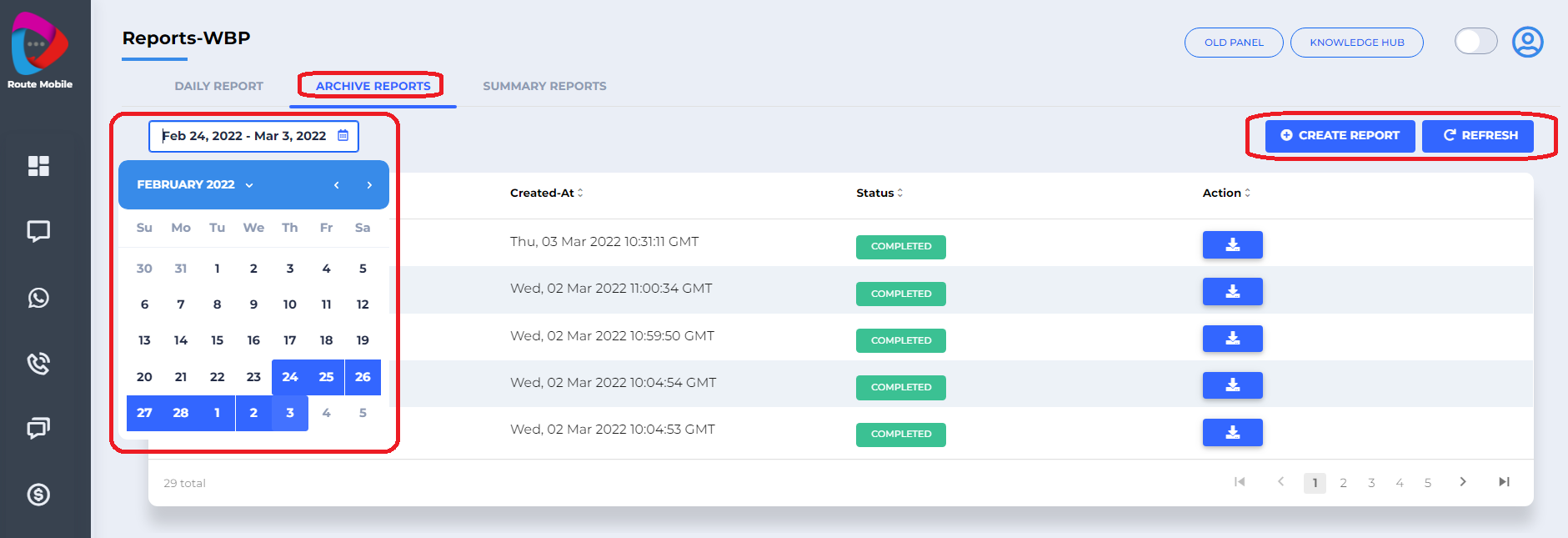The width and height of the screenshot is (1568, 538).
Task: Open the conversations double-bubble sidebar icon
Action: point(38,428)
